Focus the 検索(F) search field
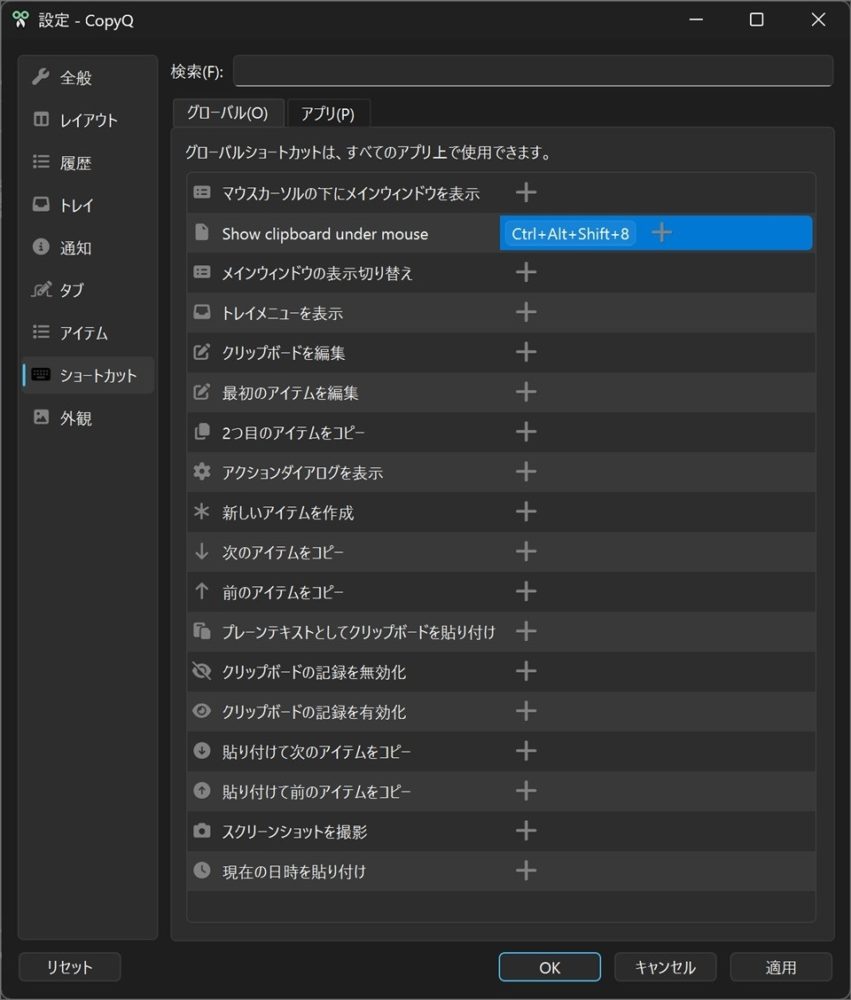The width and height of the screenshot is (851, 1000). pos(533,71)
